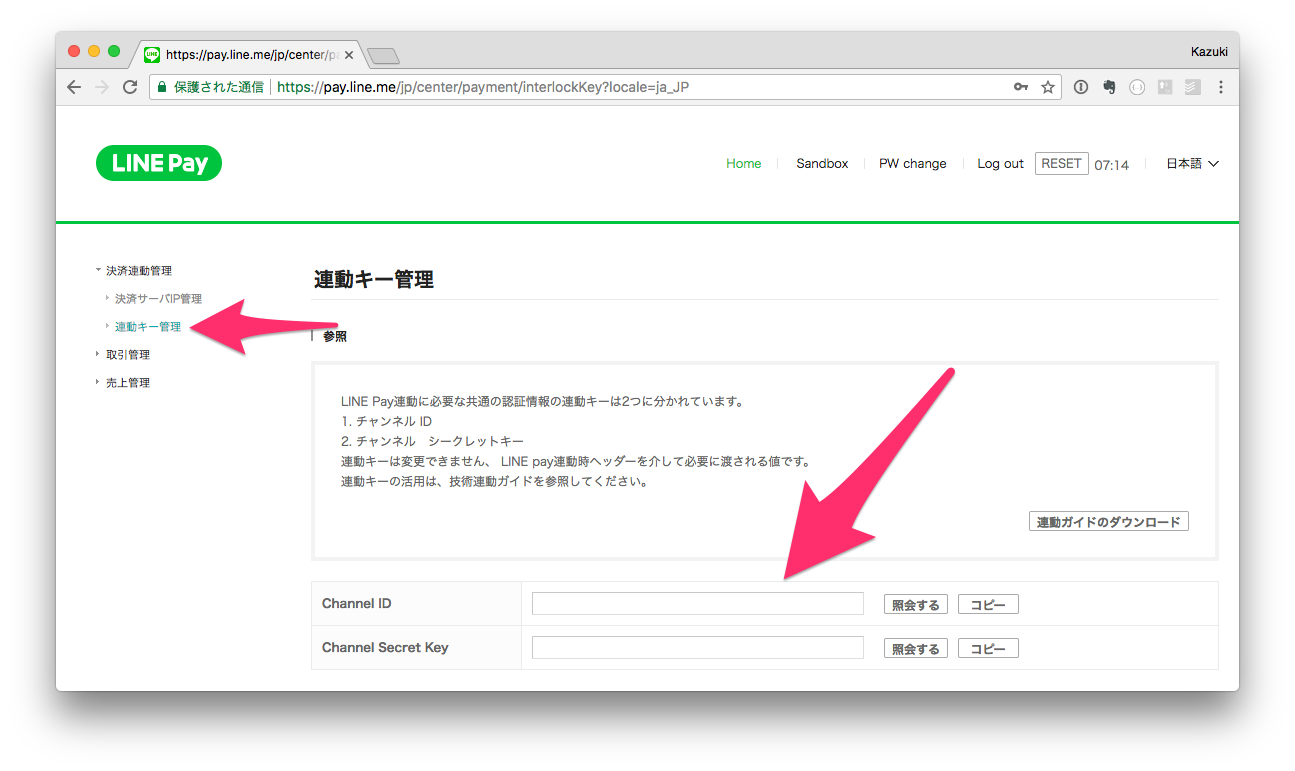Screen dimensions: 1295x771
Task: Click the 参照 section label
Action: [335, 337]
